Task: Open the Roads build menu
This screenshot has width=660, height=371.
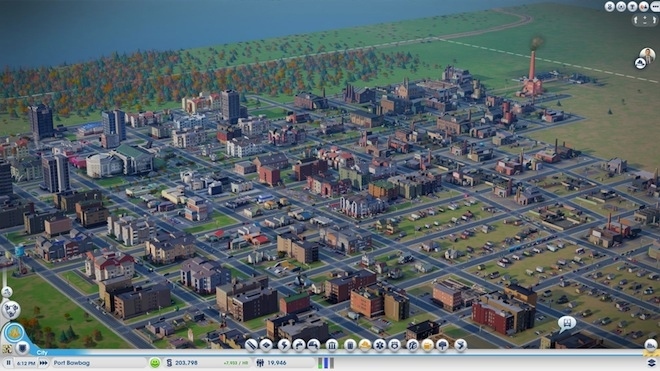Action: (251, 345)
